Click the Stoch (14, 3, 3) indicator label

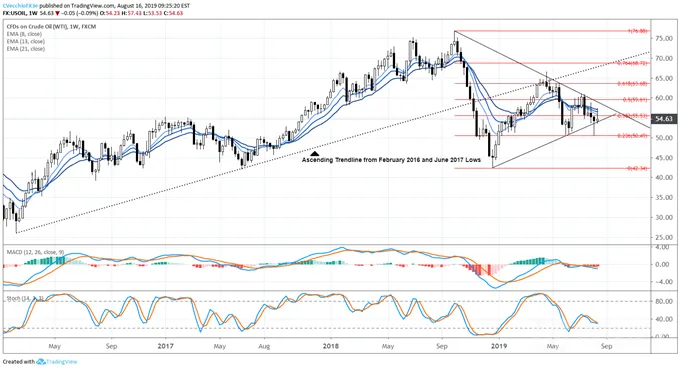coord(25,298)
